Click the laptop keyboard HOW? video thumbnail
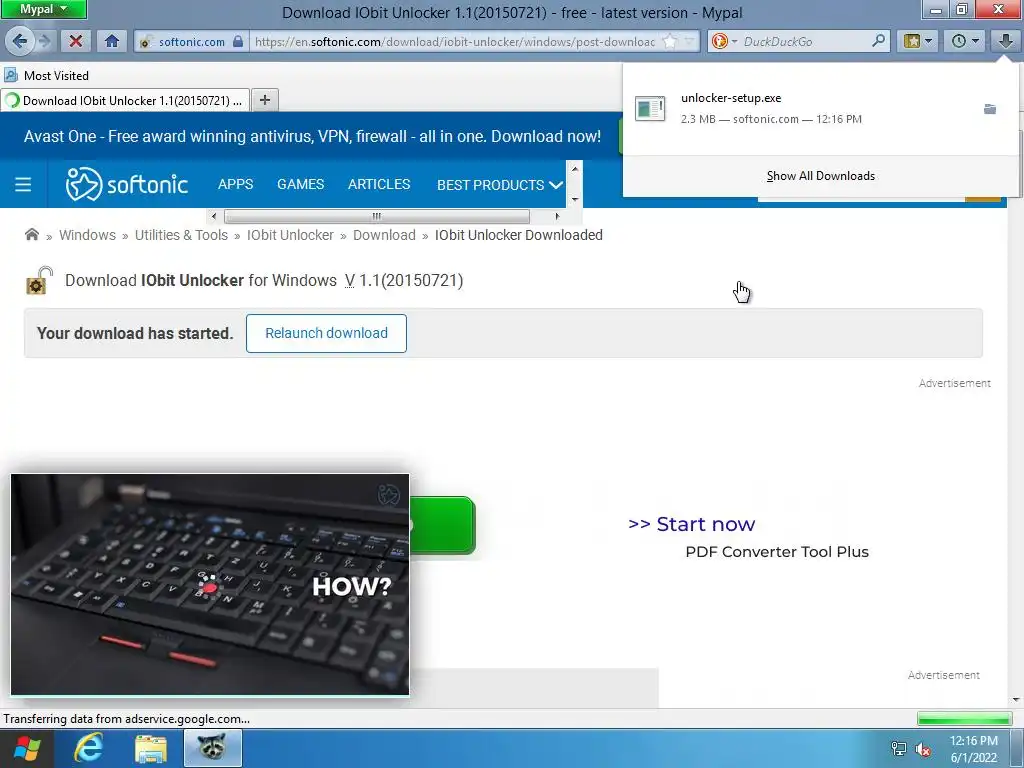The image size is (1024, 768). [x=210, y=584]
